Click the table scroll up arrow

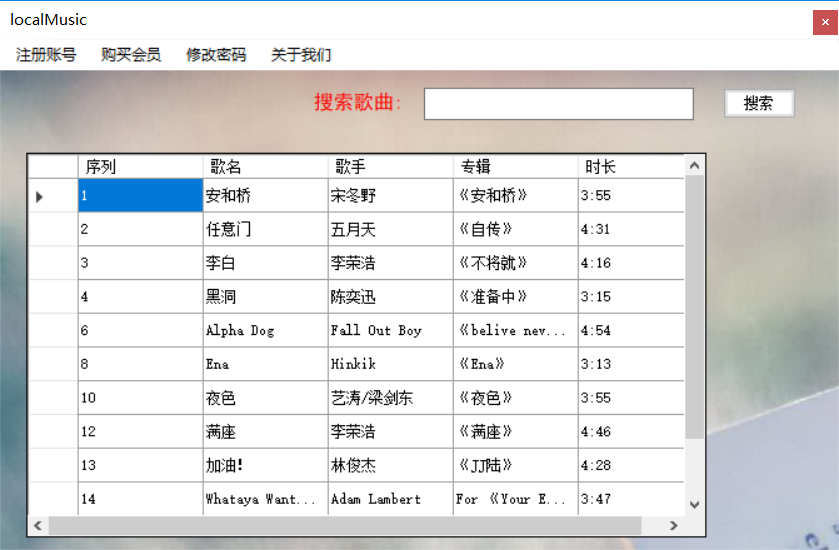695,166
